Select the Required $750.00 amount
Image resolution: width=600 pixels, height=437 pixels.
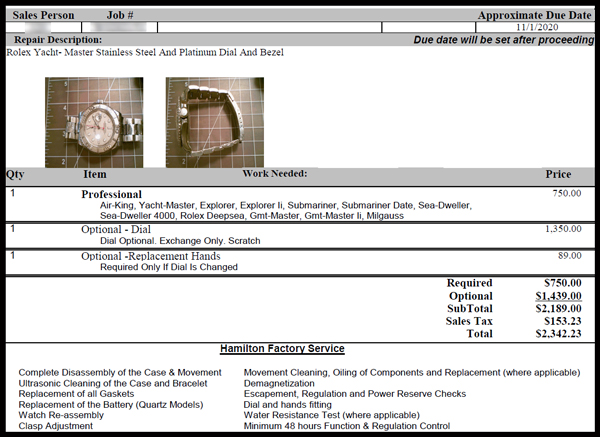pos(563,283)
